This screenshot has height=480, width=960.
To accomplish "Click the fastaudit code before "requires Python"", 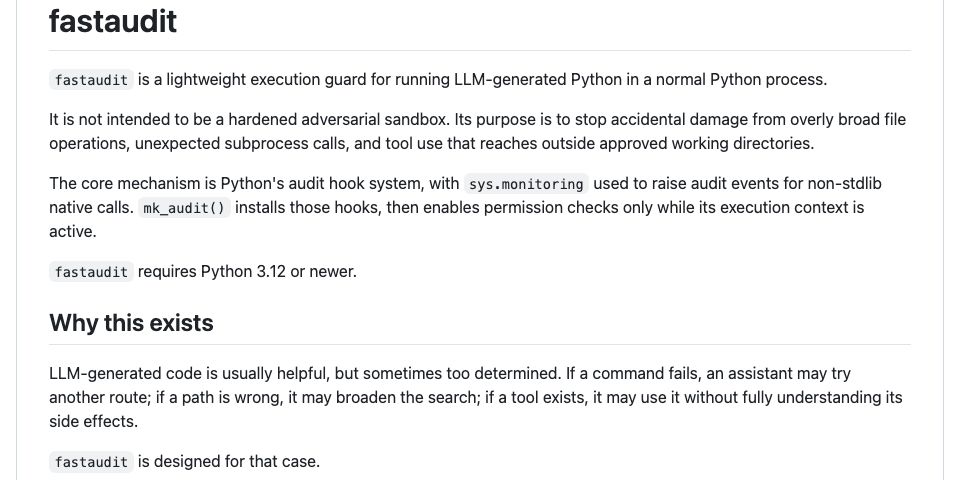I will 91,272.
